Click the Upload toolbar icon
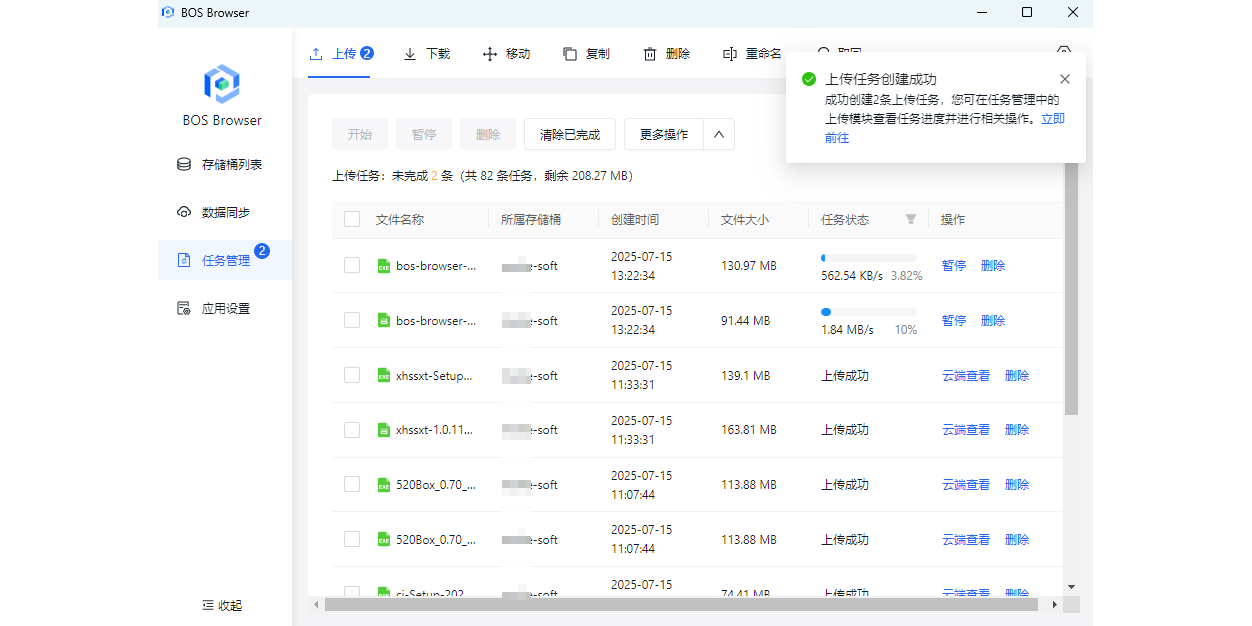The height and width of the screenshot is (626, 1252). pyautogui.click(x=316, y=54)
